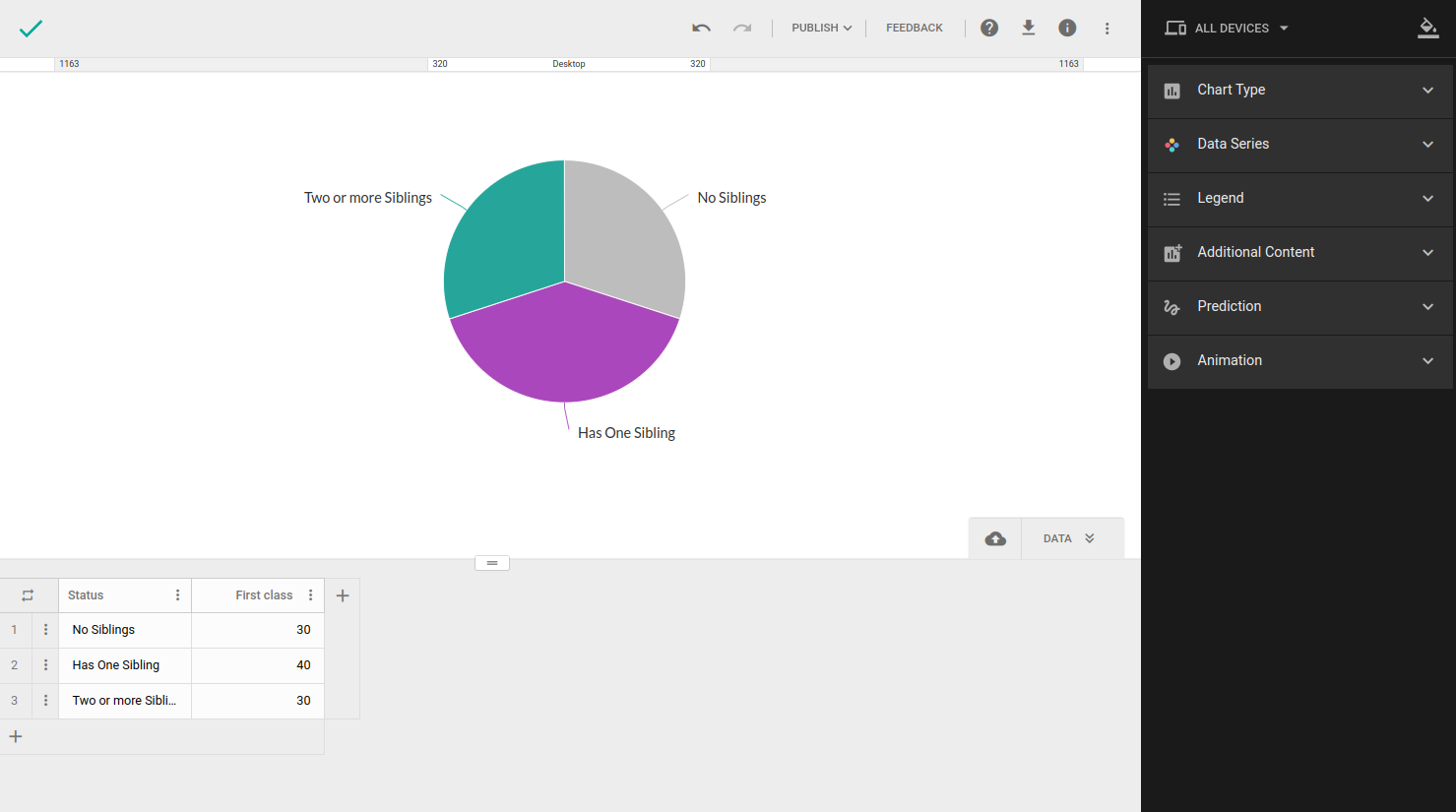1456x812 pixels.
Task: Click the FEEDBACK button
Action: tap(914, 29)
